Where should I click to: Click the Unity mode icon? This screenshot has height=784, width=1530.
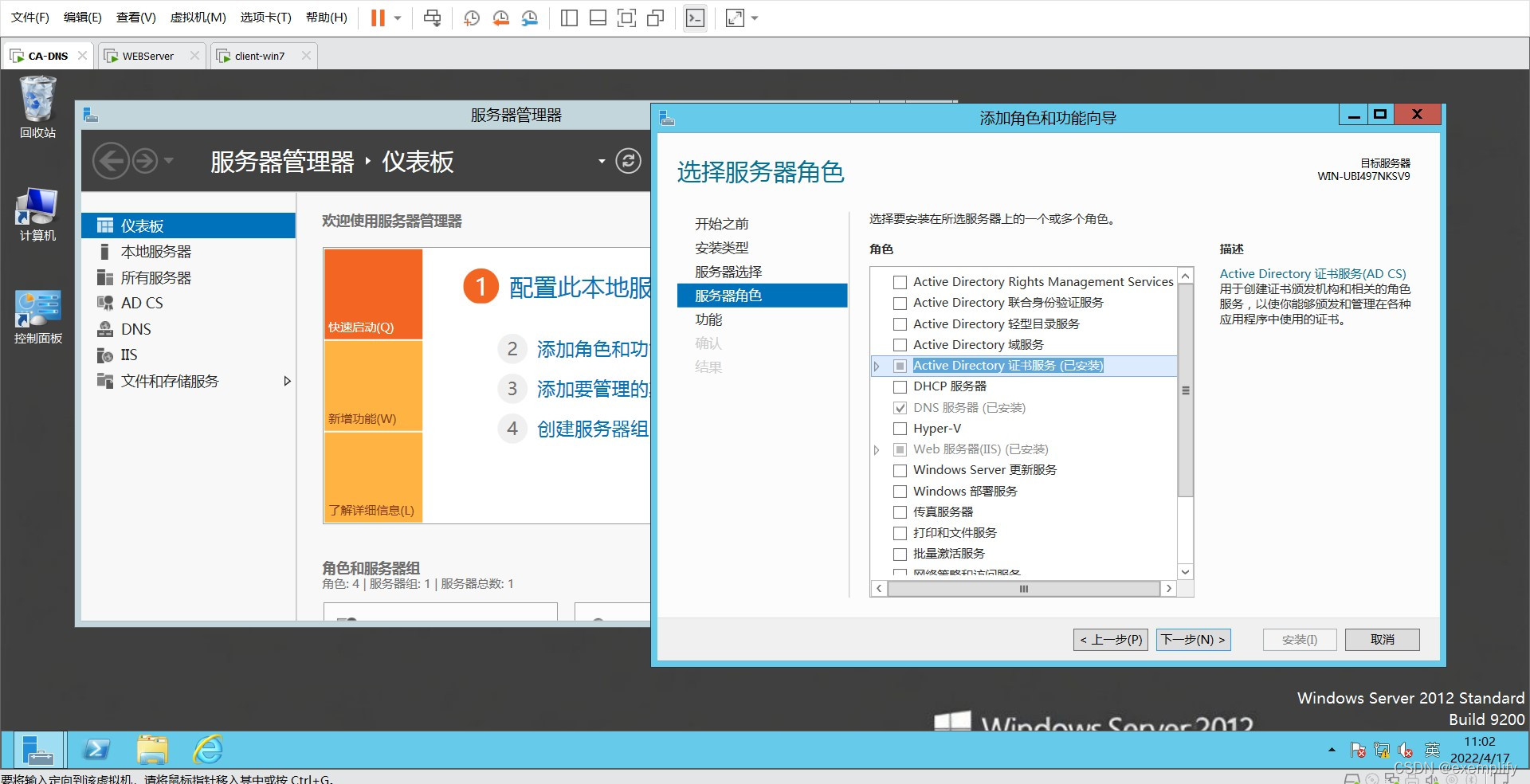656,18
